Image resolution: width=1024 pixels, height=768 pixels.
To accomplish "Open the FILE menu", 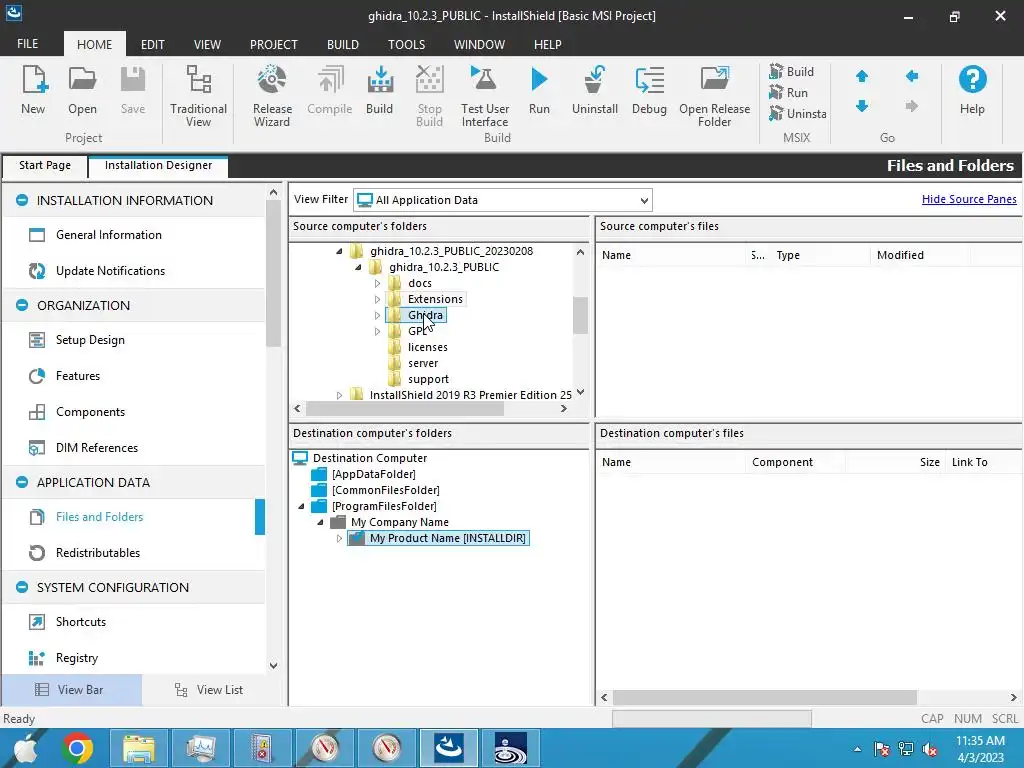I will click(x=27, y=44).
